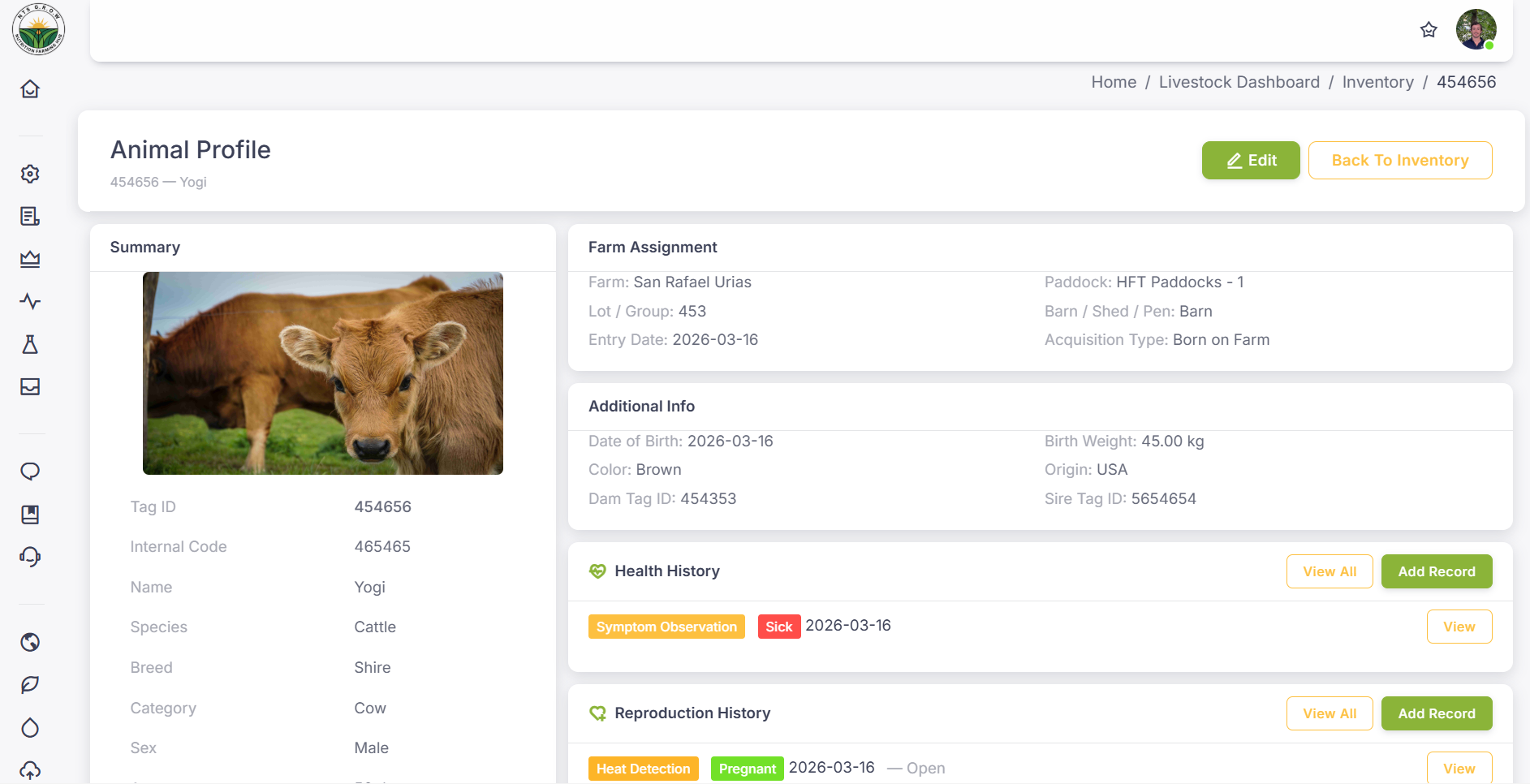Click the favorites star icon
1530x784 pixels.
pos(1429,30)
